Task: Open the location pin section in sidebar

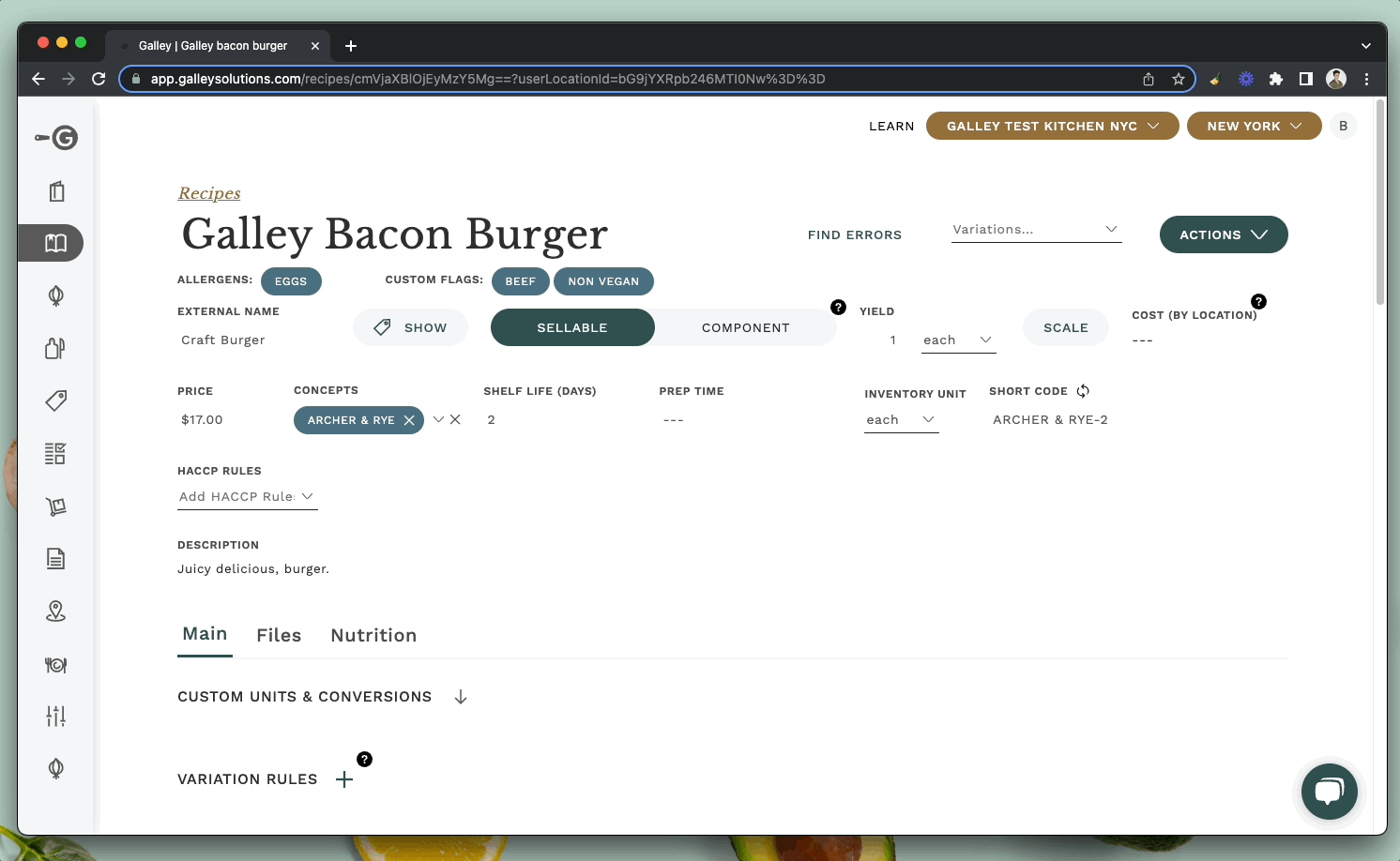Action: pyautogui.click(x=55, y=611)
